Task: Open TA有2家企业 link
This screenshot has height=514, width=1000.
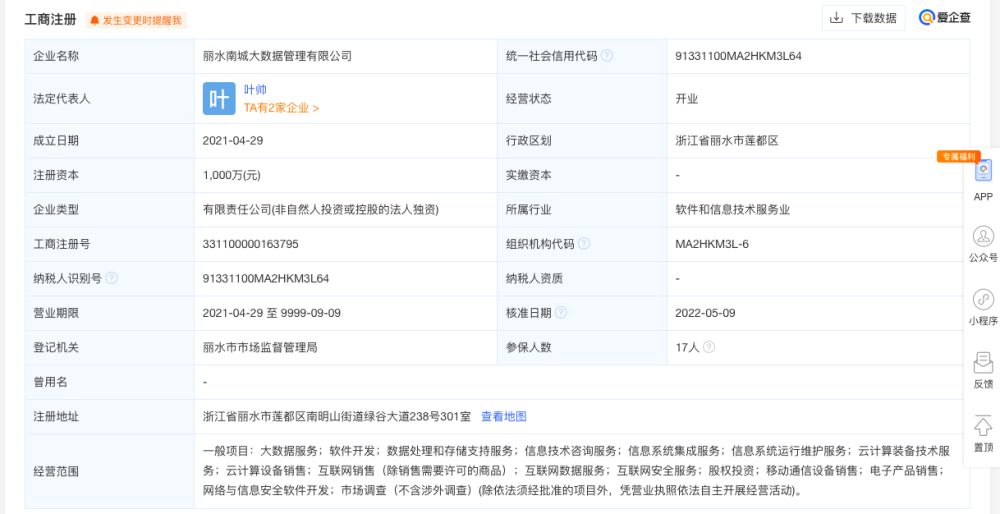Action: (281, 108)
